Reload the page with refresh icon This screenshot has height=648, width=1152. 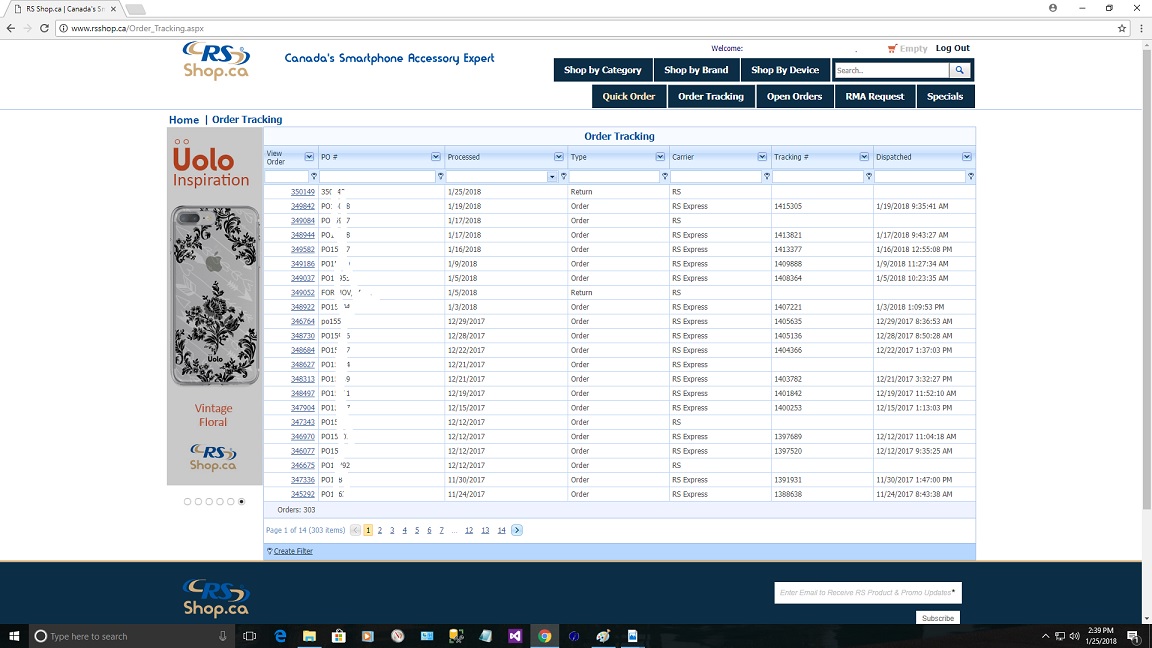(44, 28)
